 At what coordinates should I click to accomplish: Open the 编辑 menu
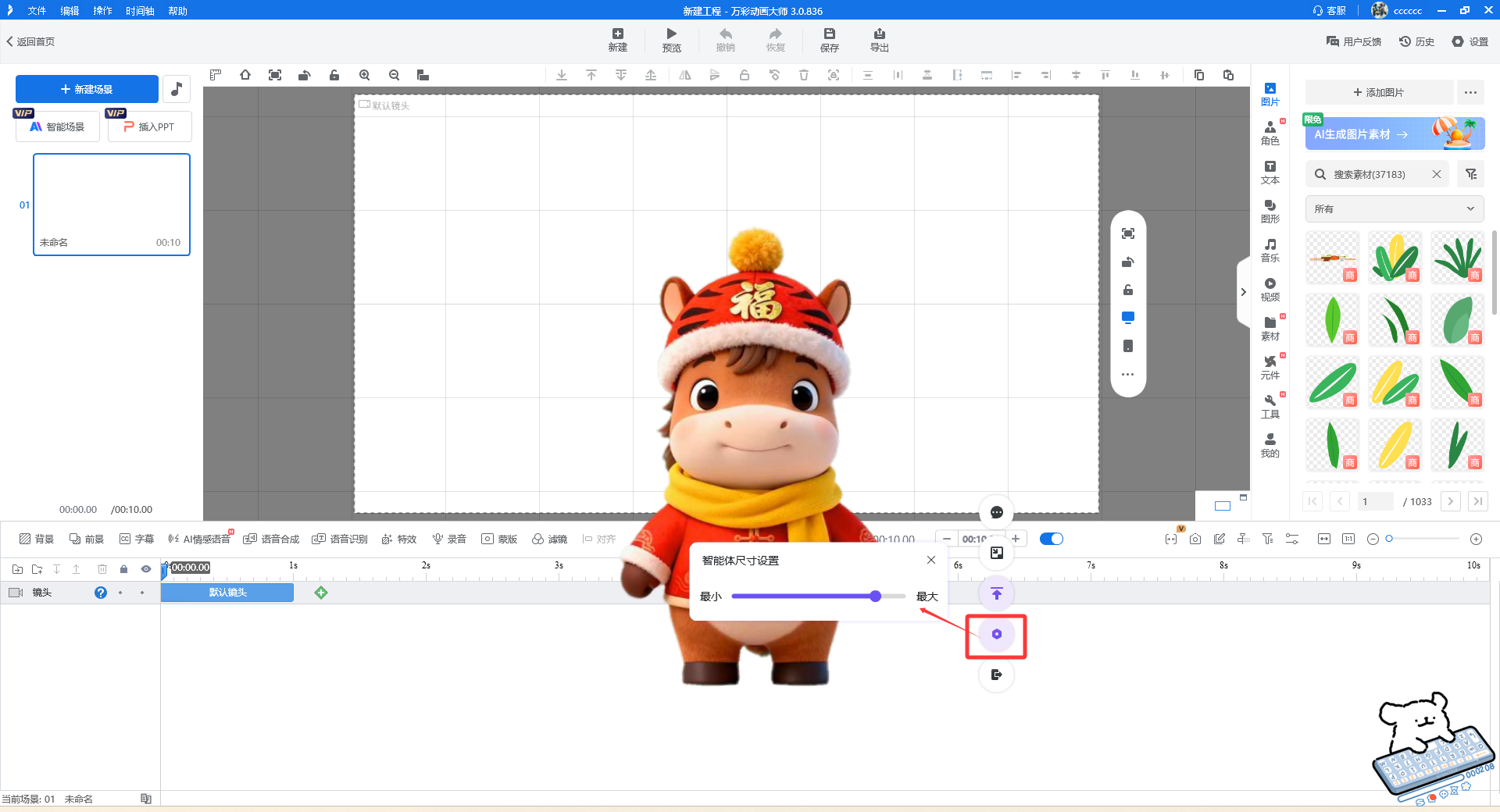click(x=70, y=11)
